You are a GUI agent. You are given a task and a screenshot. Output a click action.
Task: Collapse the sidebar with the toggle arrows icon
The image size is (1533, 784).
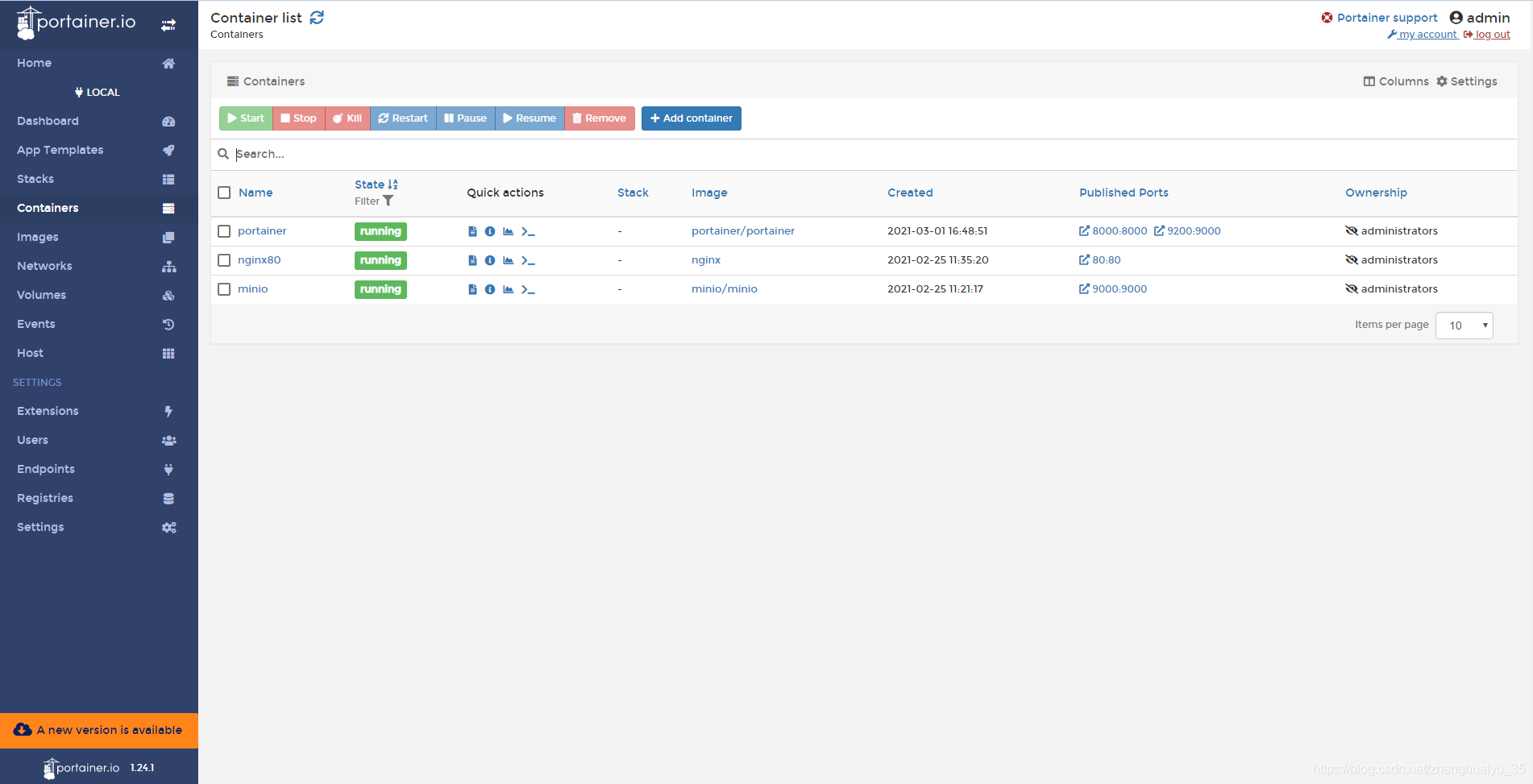click(x=168, y=25)
